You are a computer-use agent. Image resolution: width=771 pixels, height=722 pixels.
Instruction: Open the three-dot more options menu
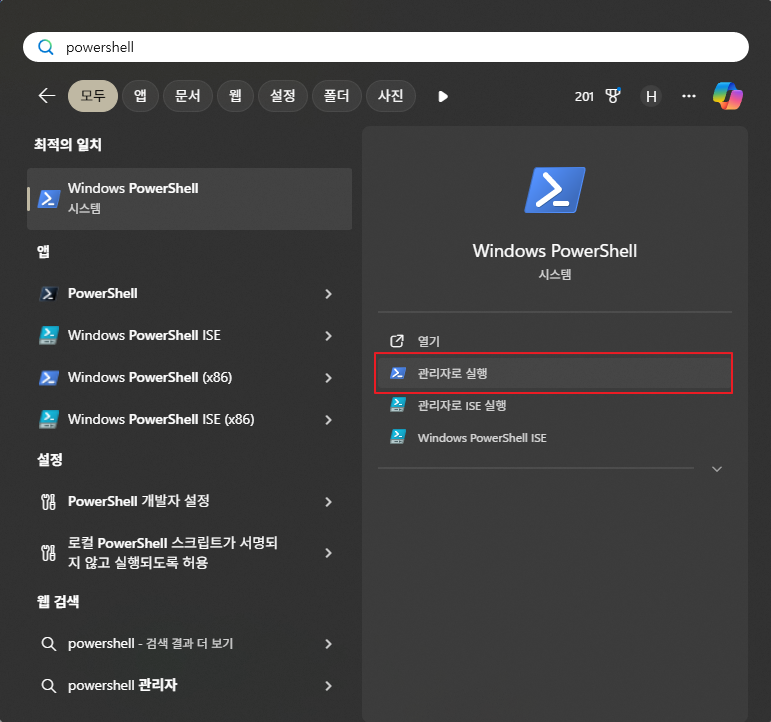689,96
